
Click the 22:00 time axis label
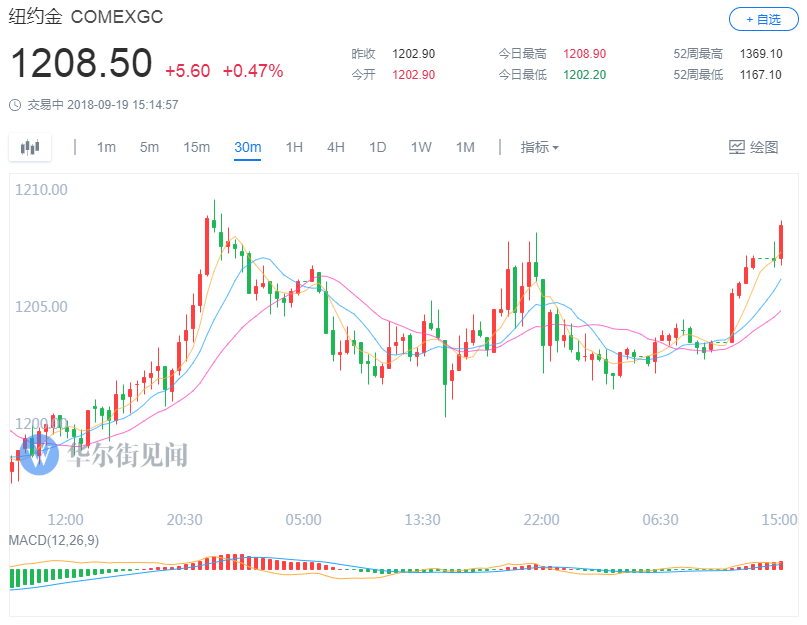pos(541,519)
